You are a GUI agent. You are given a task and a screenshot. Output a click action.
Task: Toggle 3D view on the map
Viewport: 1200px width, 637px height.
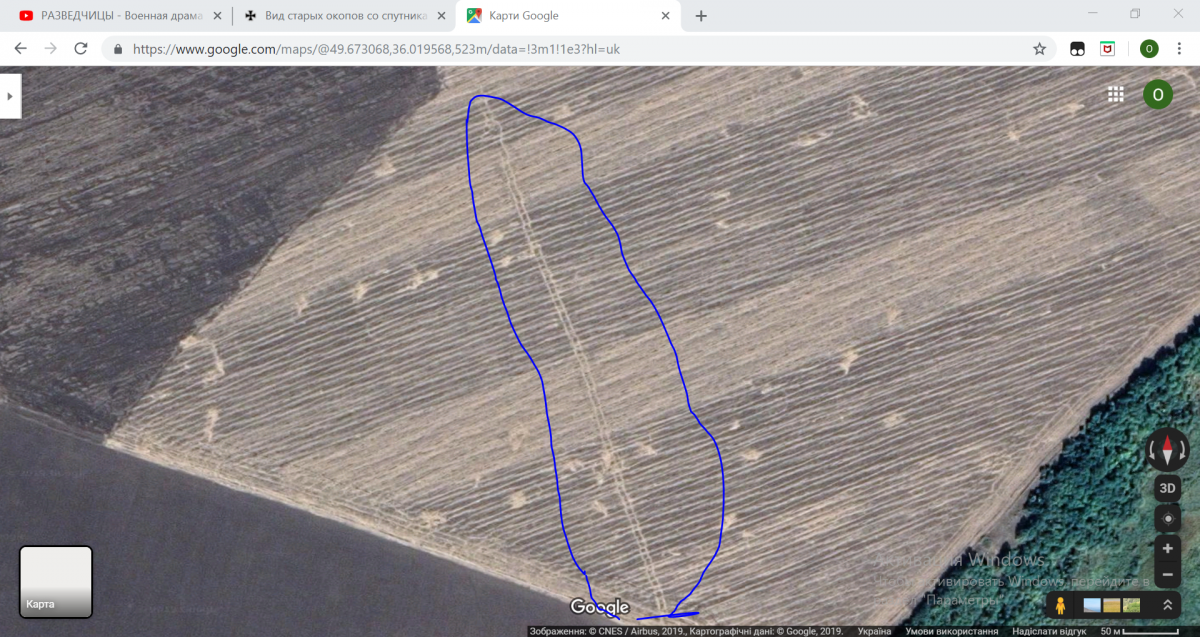tap(1167, 488)
